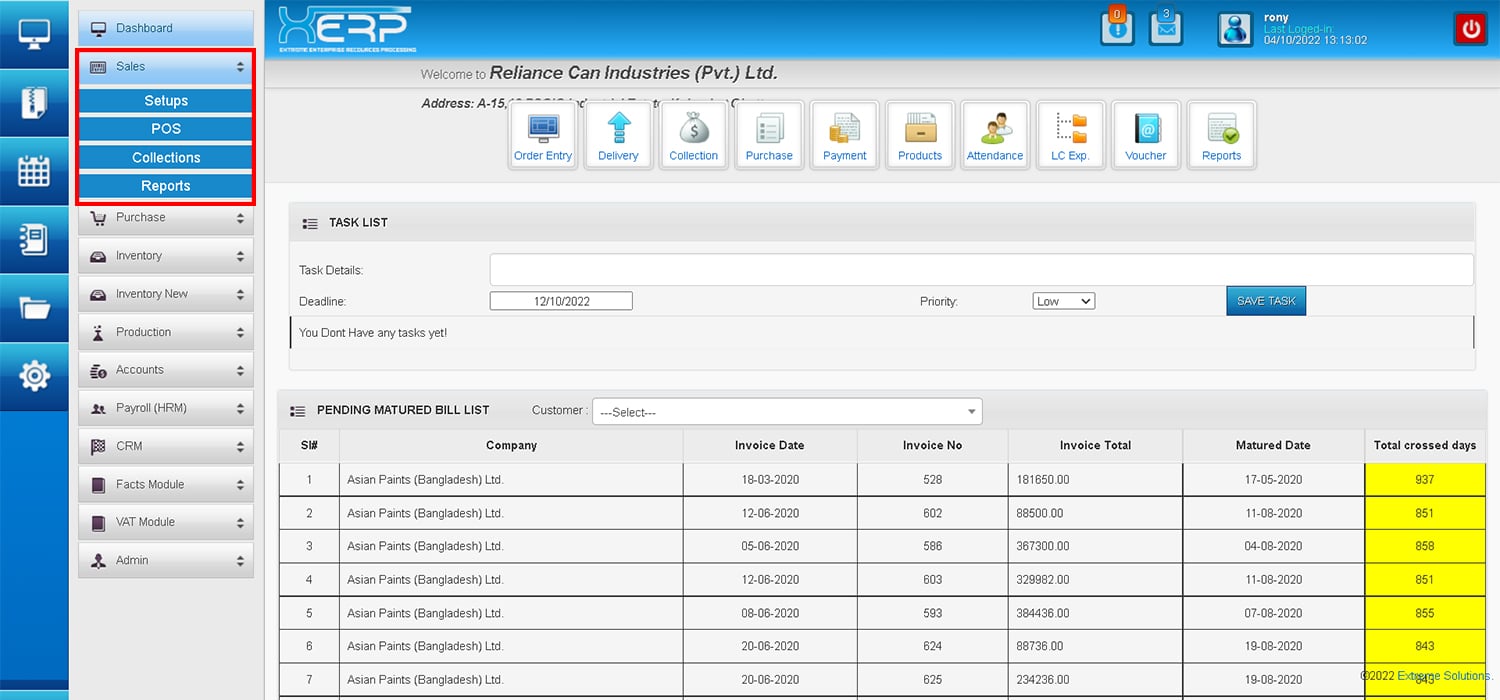Viewport: 1500px width, 700px height.
Task: Expand the Accounts sidebar menu
Action: pyautogui.click(x=166, y=370)
